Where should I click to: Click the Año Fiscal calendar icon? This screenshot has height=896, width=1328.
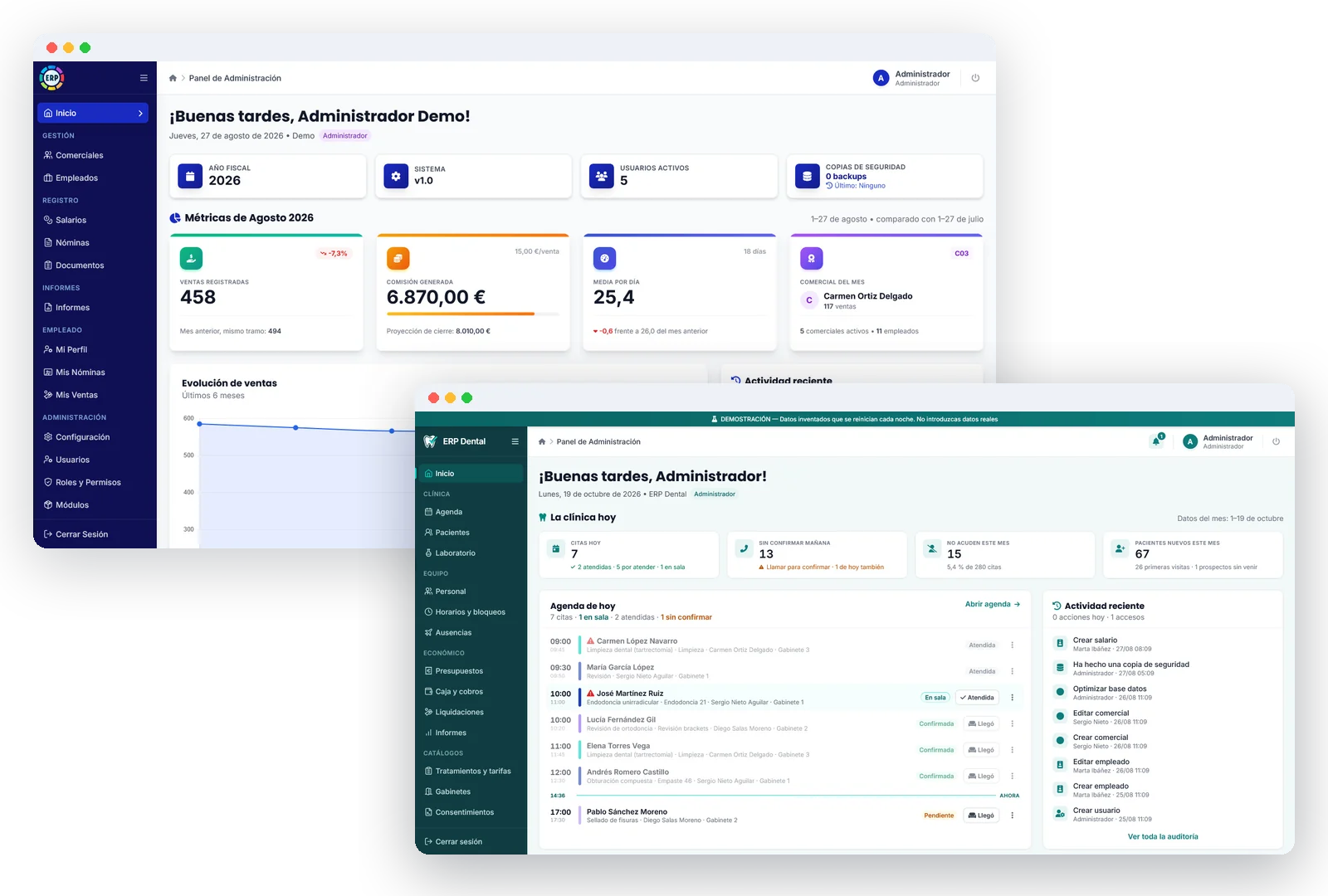click(x=190, y=176)
